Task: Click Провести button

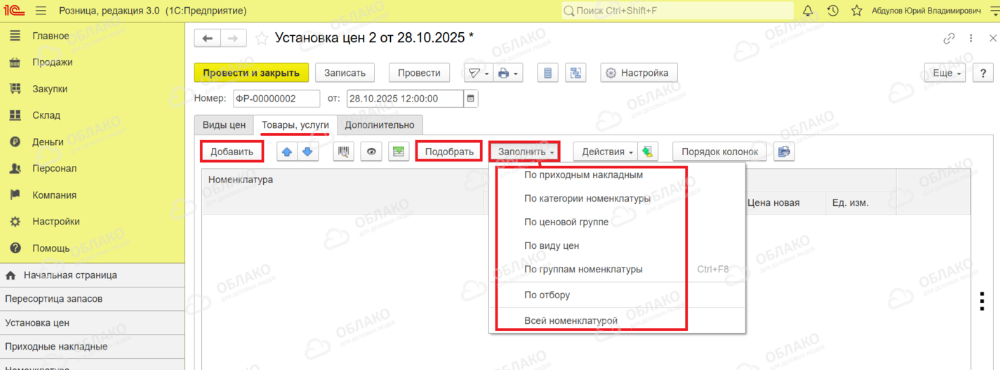Action: pyautogui.click(x=419, y=73)
